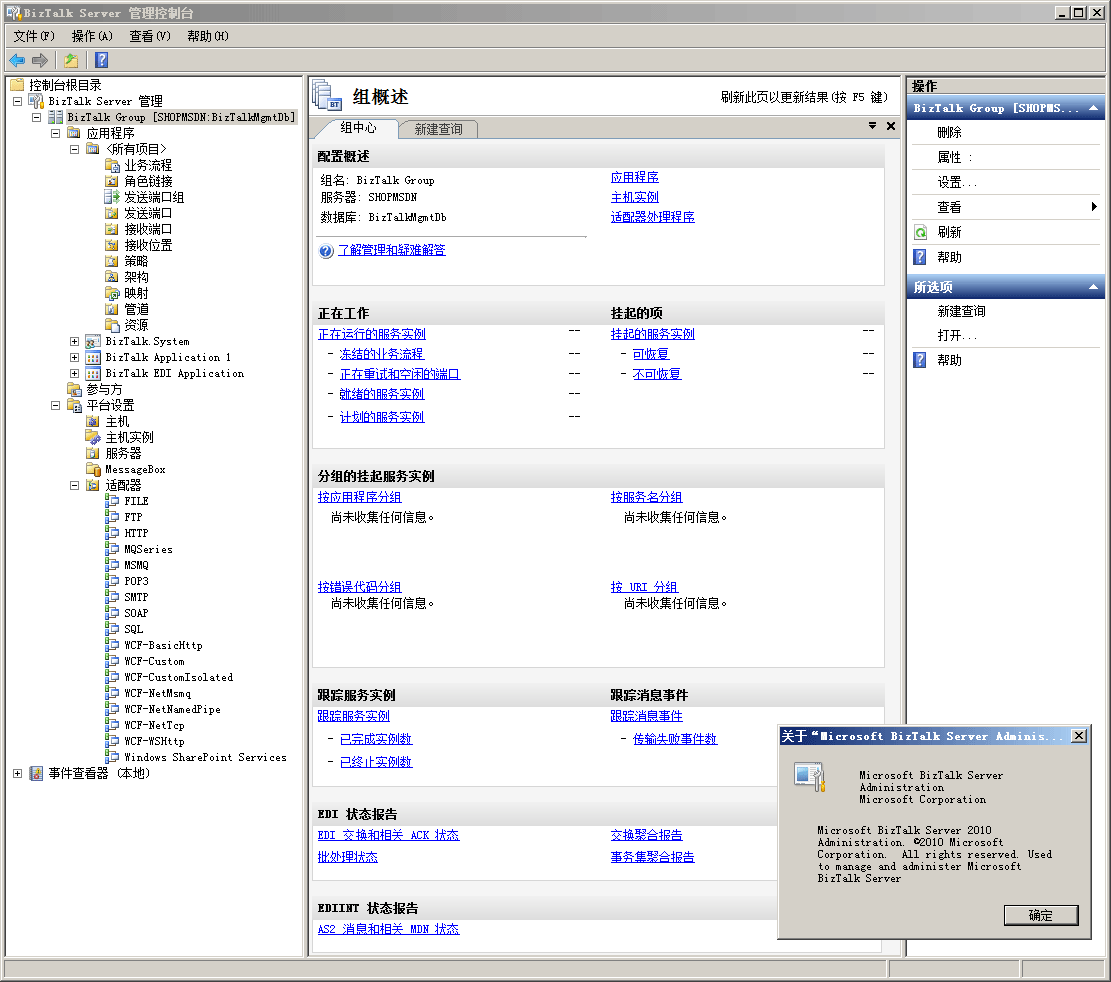The height and width of the screenshot is (982, 1111).
Task: Click 新建查询 under 所选项 in actions pane
Action: pos(961,311)
